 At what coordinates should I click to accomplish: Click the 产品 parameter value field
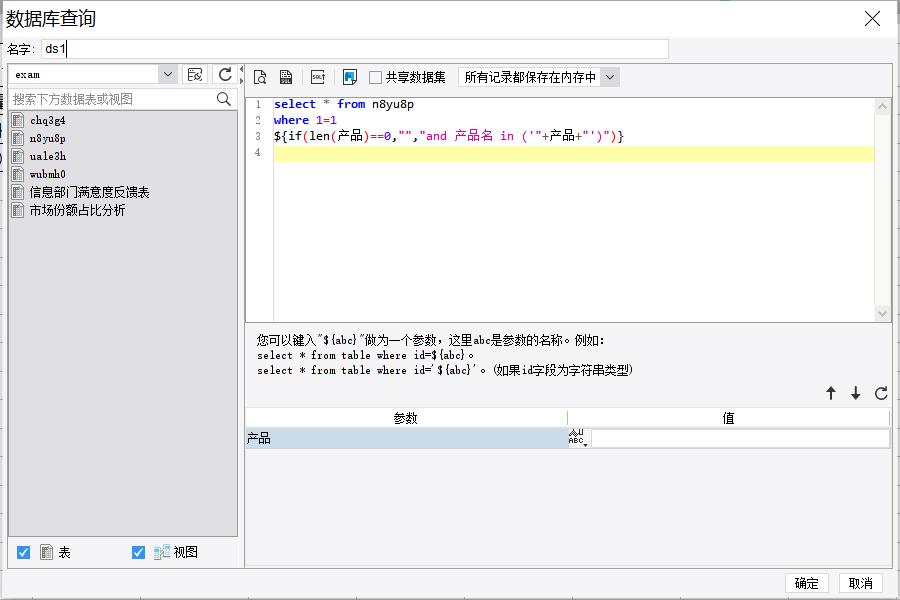pos(740,438)
